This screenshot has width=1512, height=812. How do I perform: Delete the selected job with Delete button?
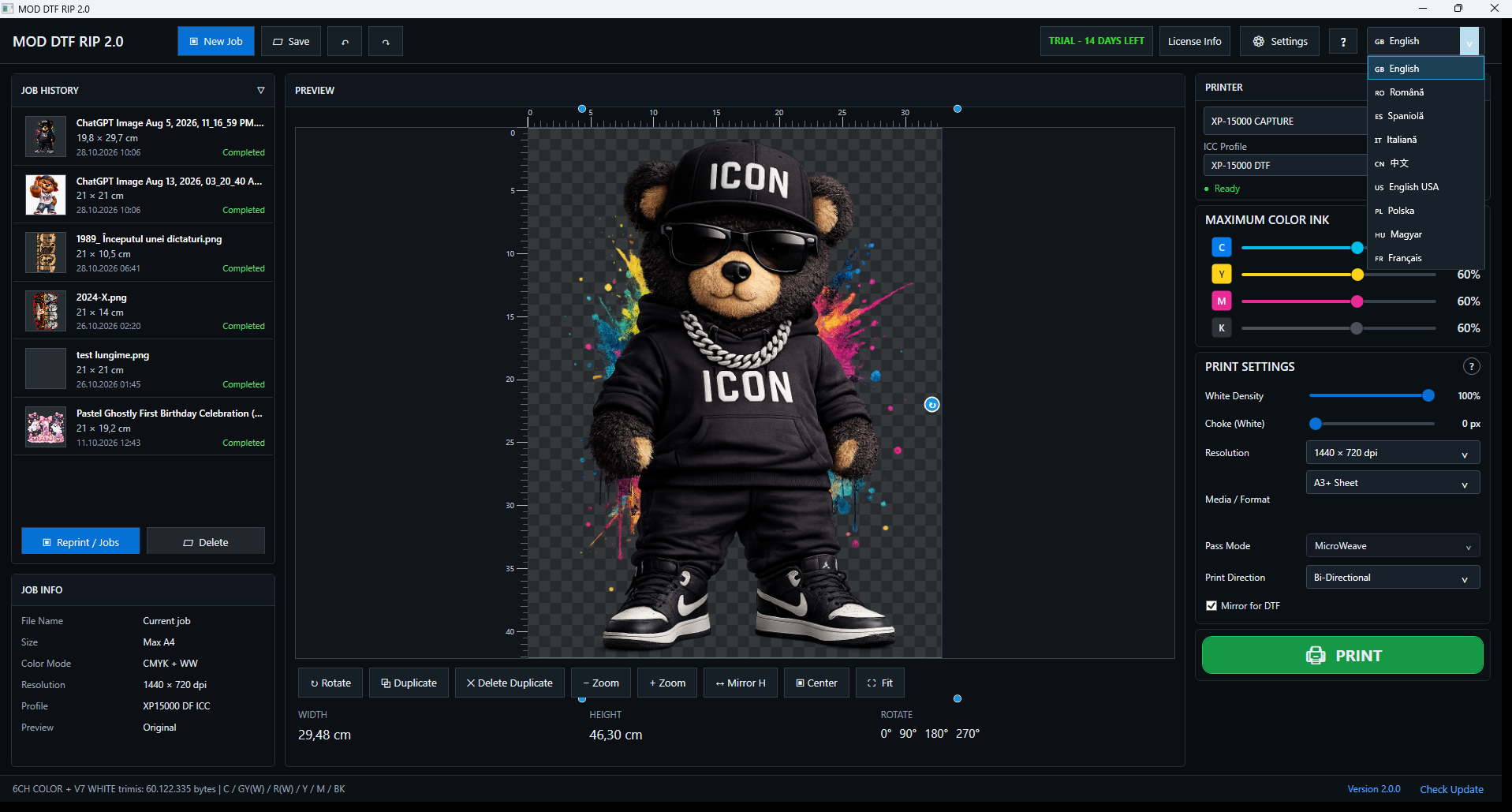(x=206, y=541)
